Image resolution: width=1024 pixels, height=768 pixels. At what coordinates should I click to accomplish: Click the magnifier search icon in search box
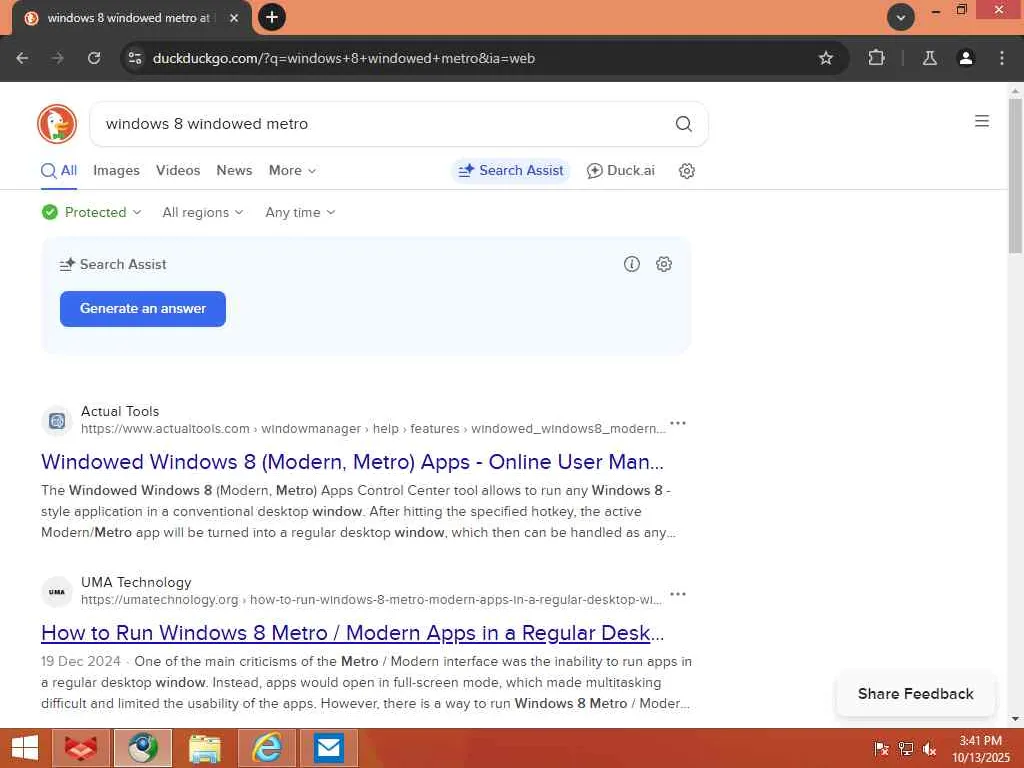pos(684,123)
